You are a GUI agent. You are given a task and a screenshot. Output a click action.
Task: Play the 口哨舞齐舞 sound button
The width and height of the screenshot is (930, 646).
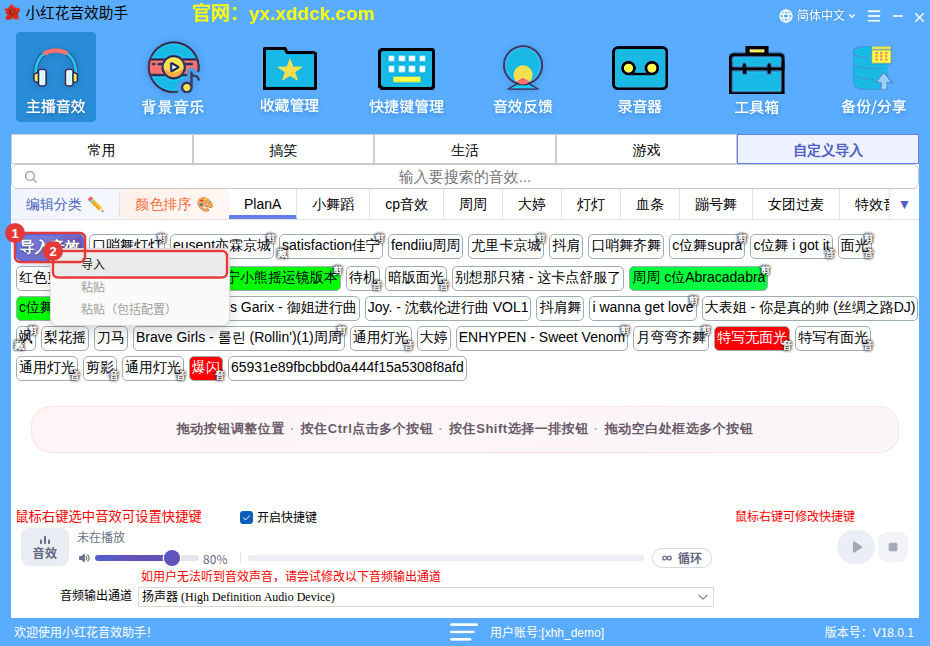coord(626,246)
